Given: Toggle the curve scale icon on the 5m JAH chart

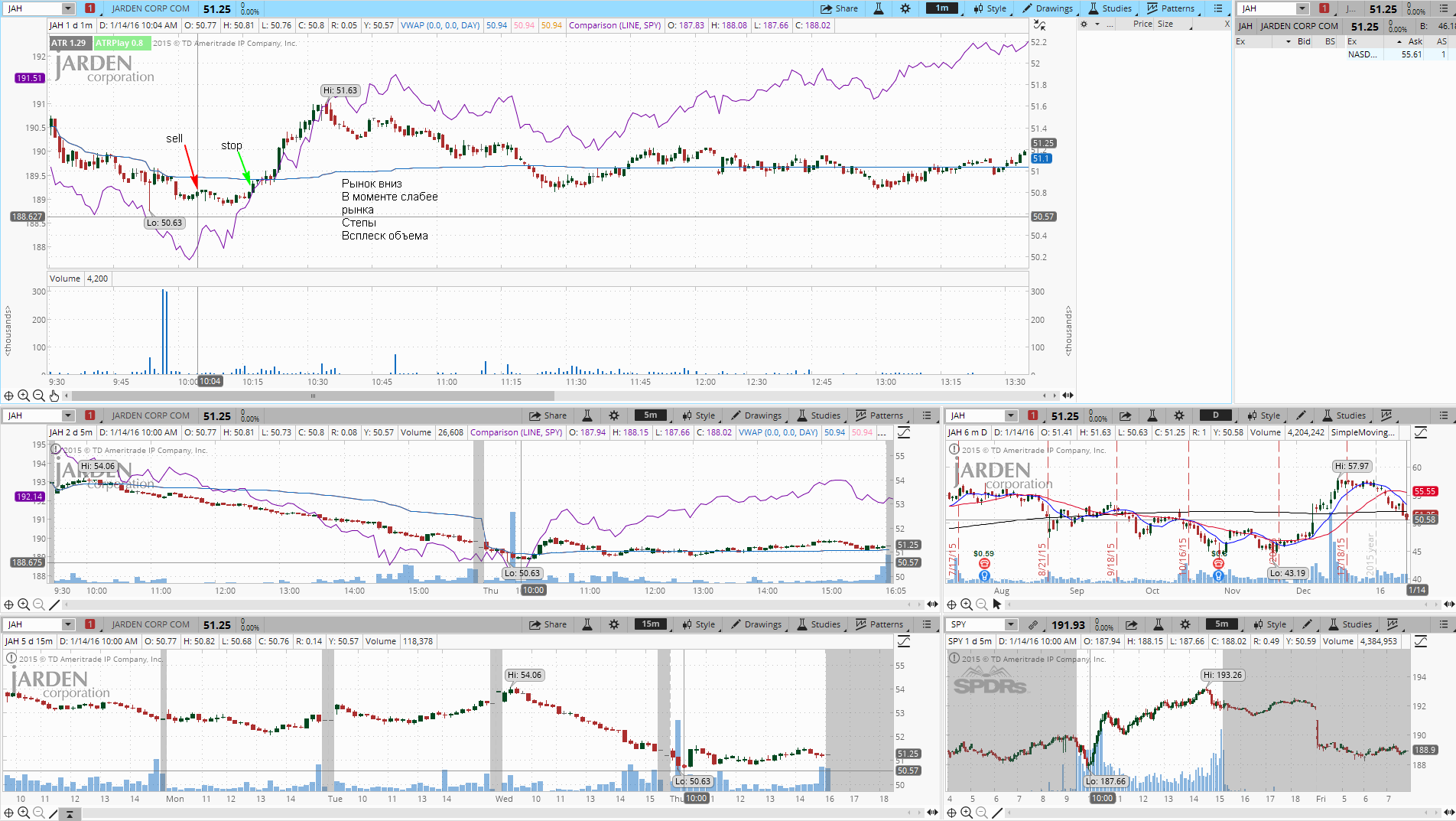Looking at the screenshot, I should coord(904,432).
